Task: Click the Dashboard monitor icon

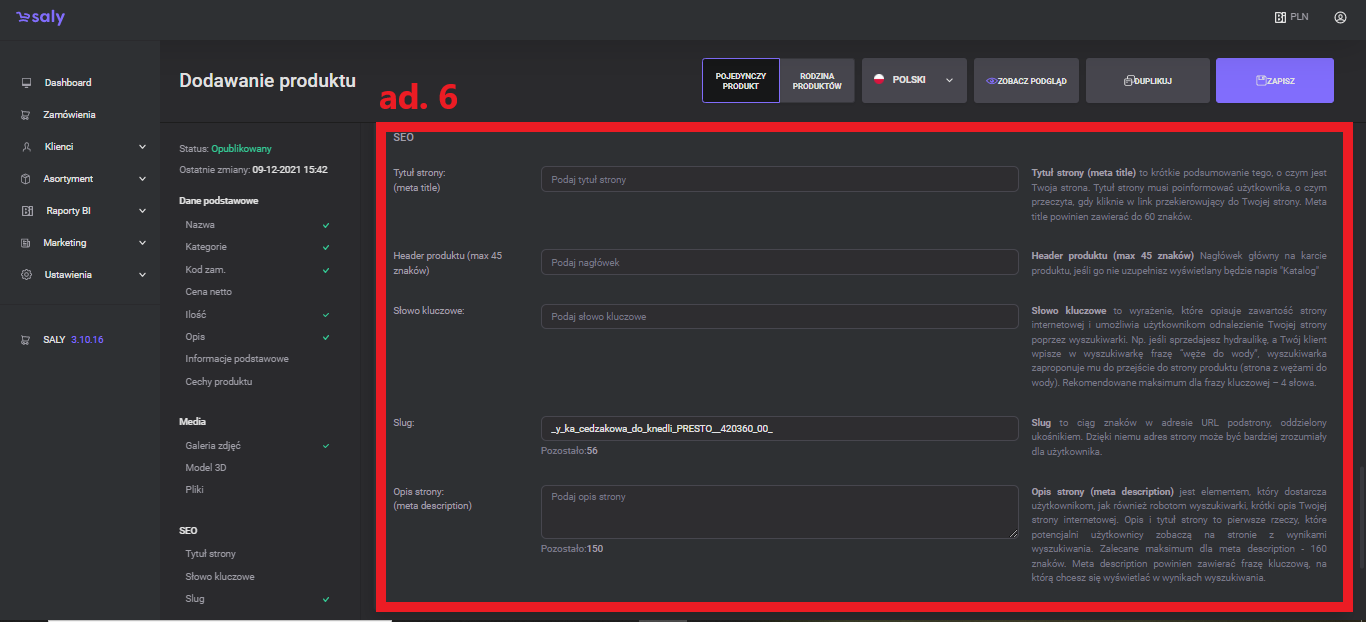Action: pos(27,83)
